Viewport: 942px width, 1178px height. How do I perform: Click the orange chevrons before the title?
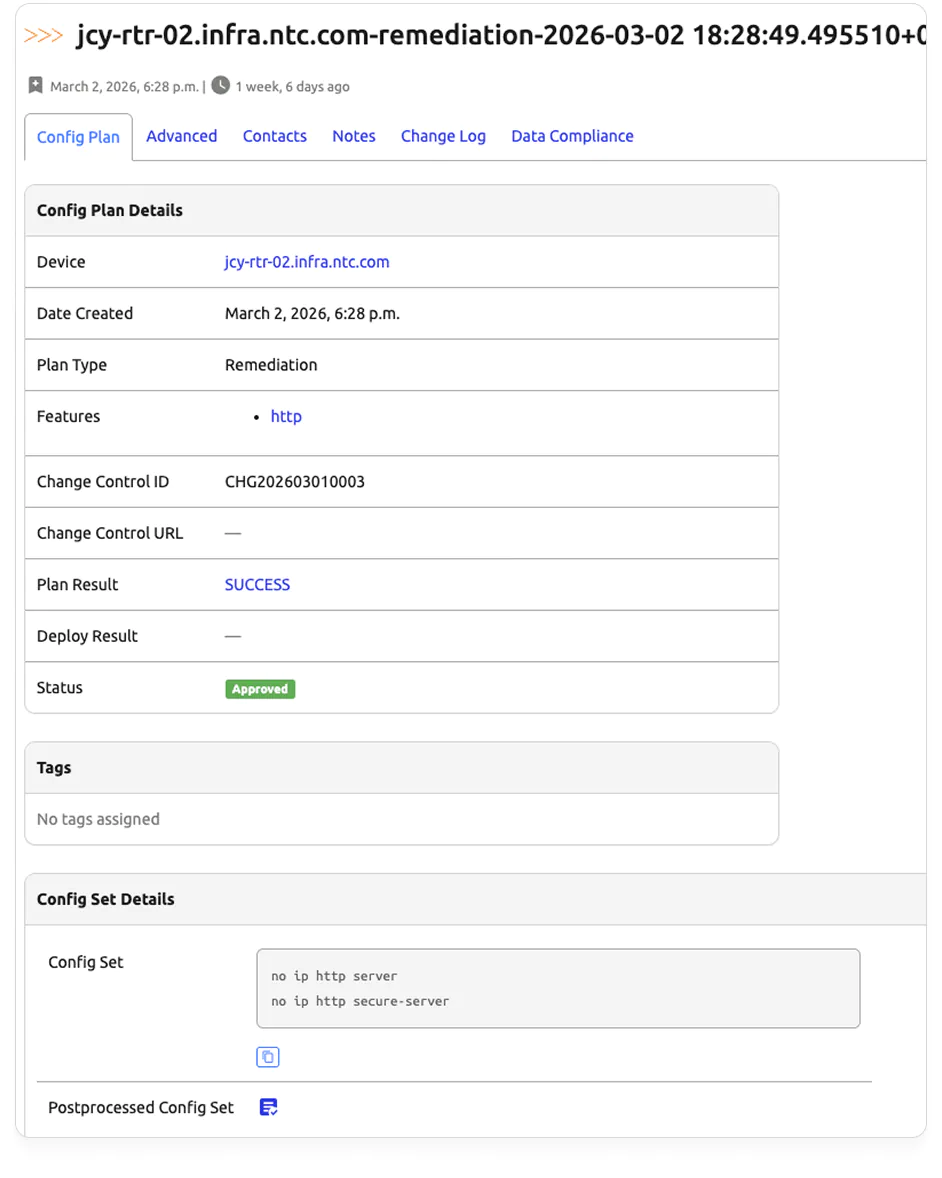click(x=44, y=36)
